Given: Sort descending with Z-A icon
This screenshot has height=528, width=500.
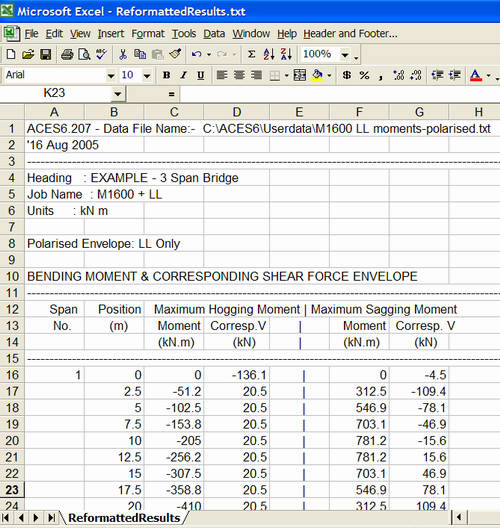Looking at the screenshot, I should pos(286,54).
